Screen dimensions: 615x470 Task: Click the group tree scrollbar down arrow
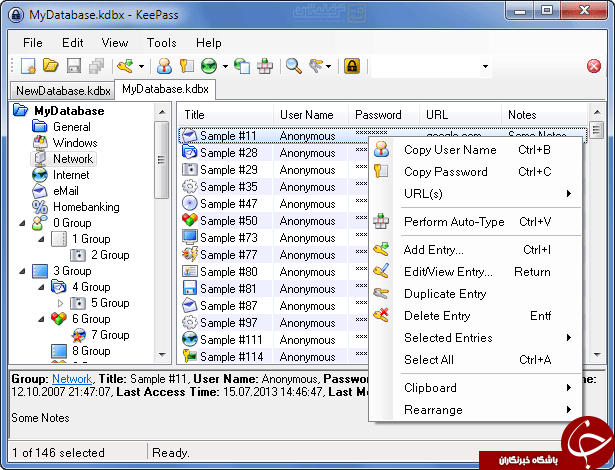pyautogui.click(x=162, y=355)
